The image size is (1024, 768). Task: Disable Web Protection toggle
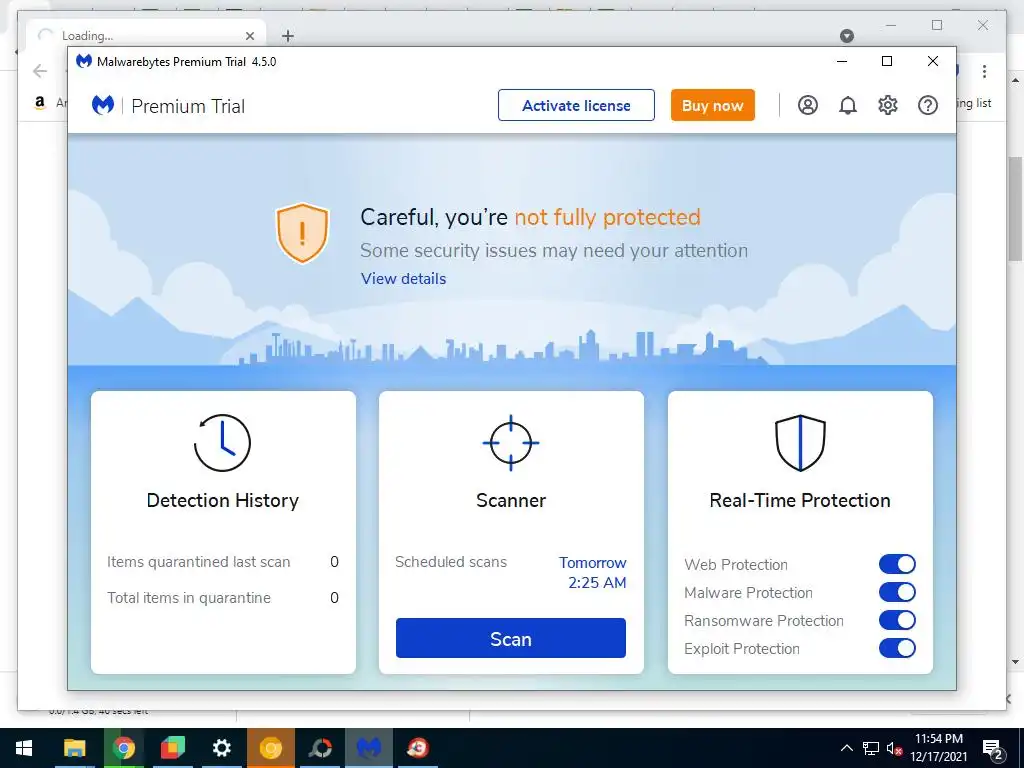897,564
